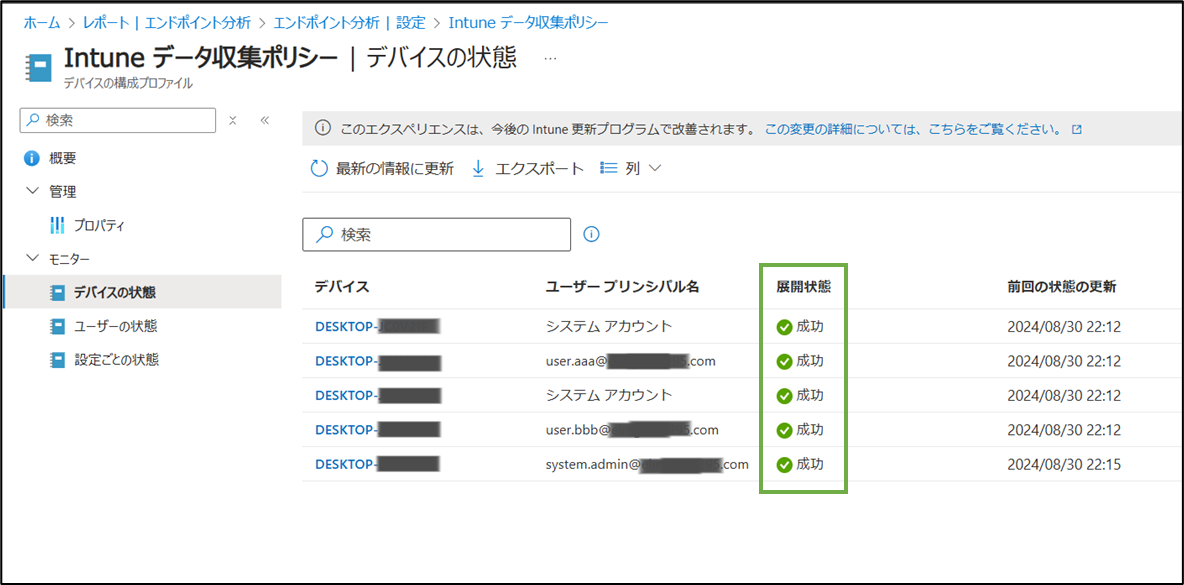Screen dimensions: 1184x585
Task: Click the 成功 text in the system.admin row
Action: pos(810,464)
